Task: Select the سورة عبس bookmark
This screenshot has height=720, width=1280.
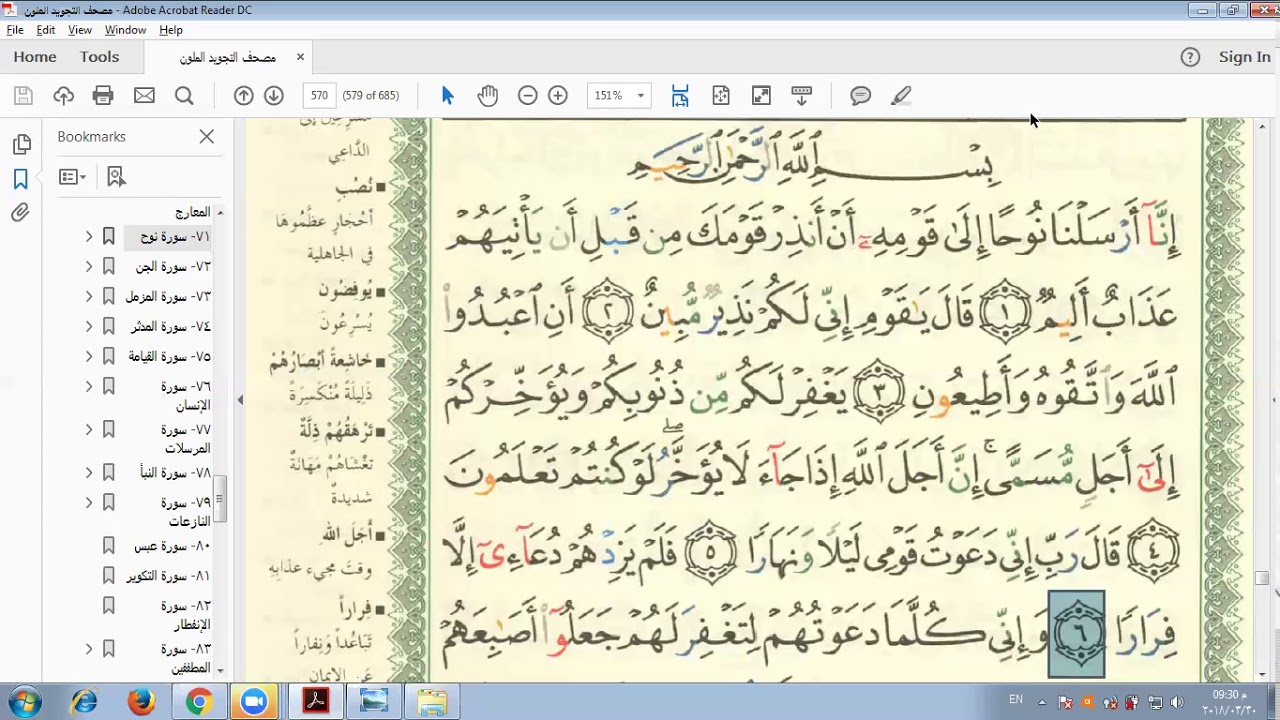Action: (172, 547)
